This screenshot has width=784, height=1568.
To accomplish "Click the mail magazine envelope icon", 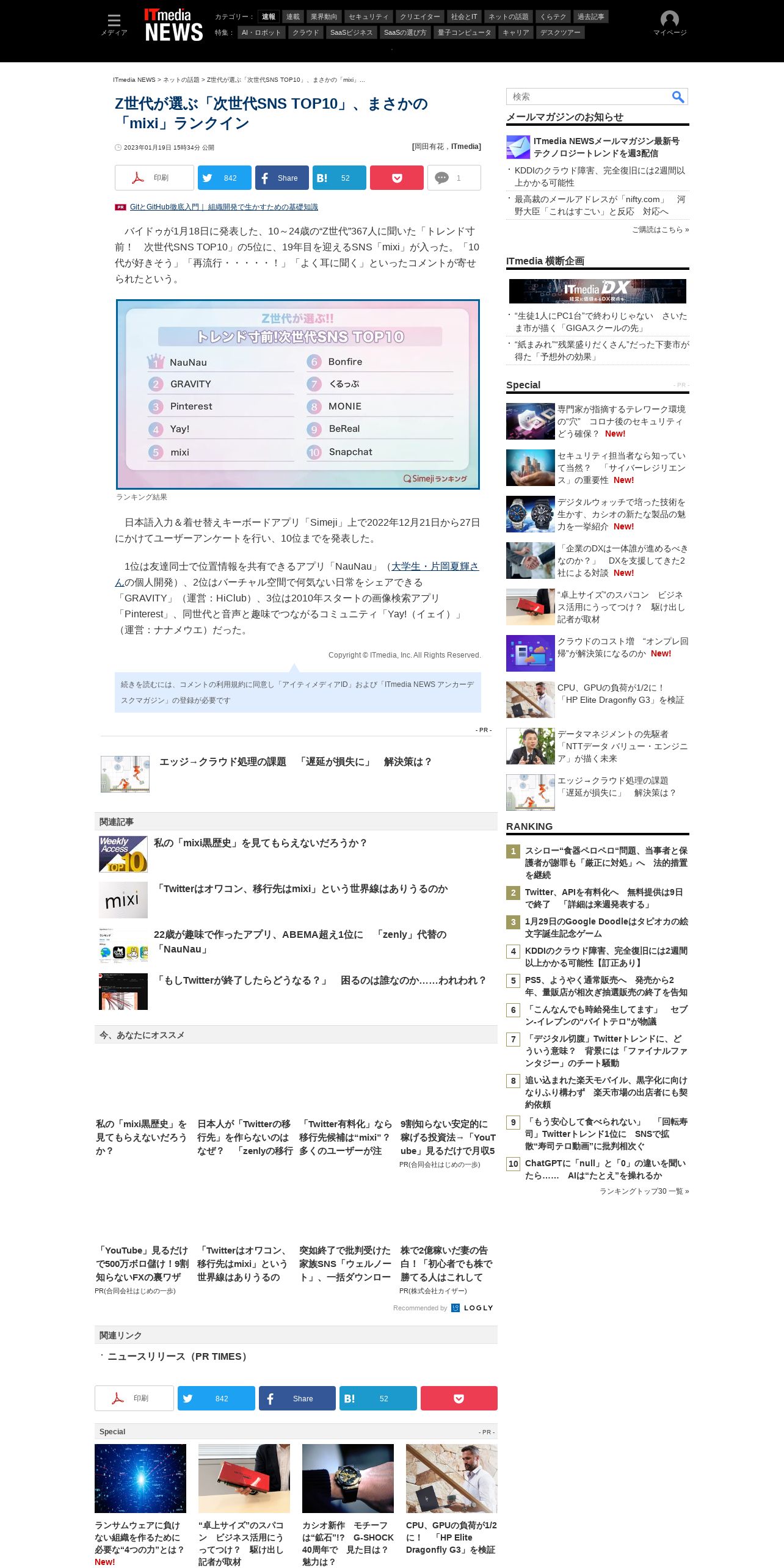I will click(518, 147).
